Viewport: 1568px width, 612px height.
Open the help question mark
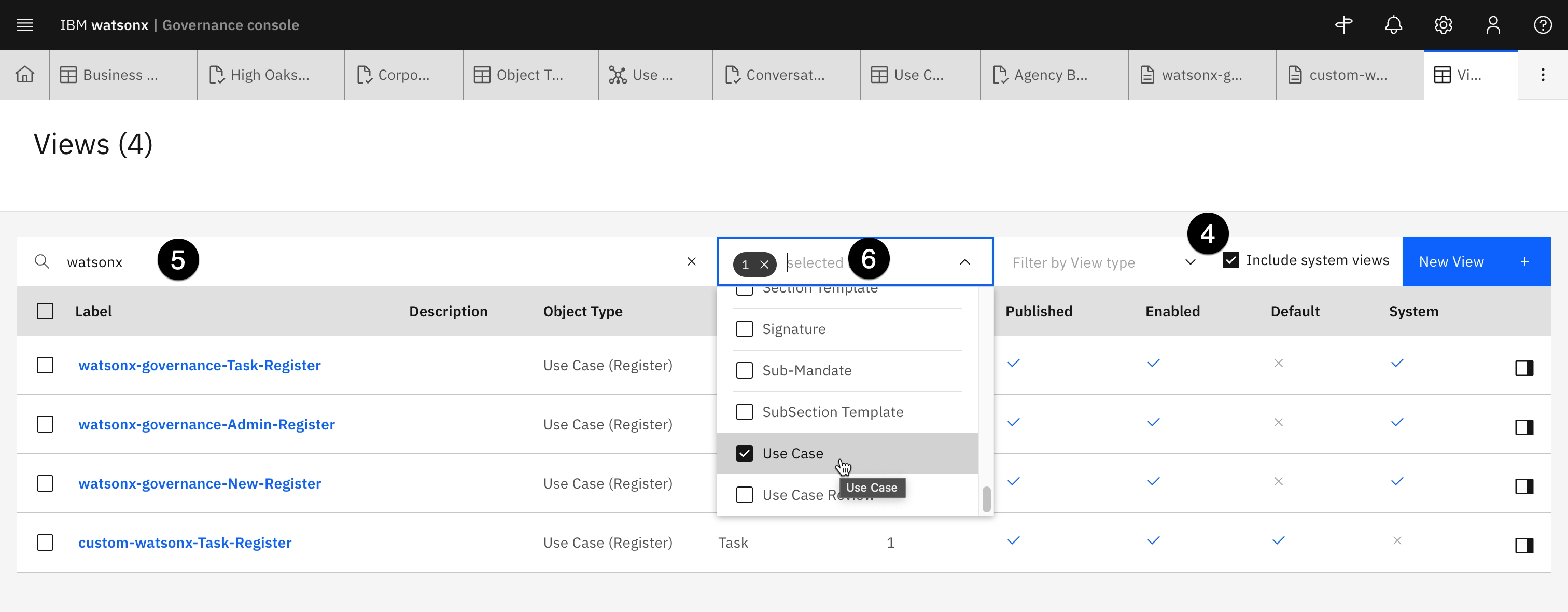[1543, 25]
